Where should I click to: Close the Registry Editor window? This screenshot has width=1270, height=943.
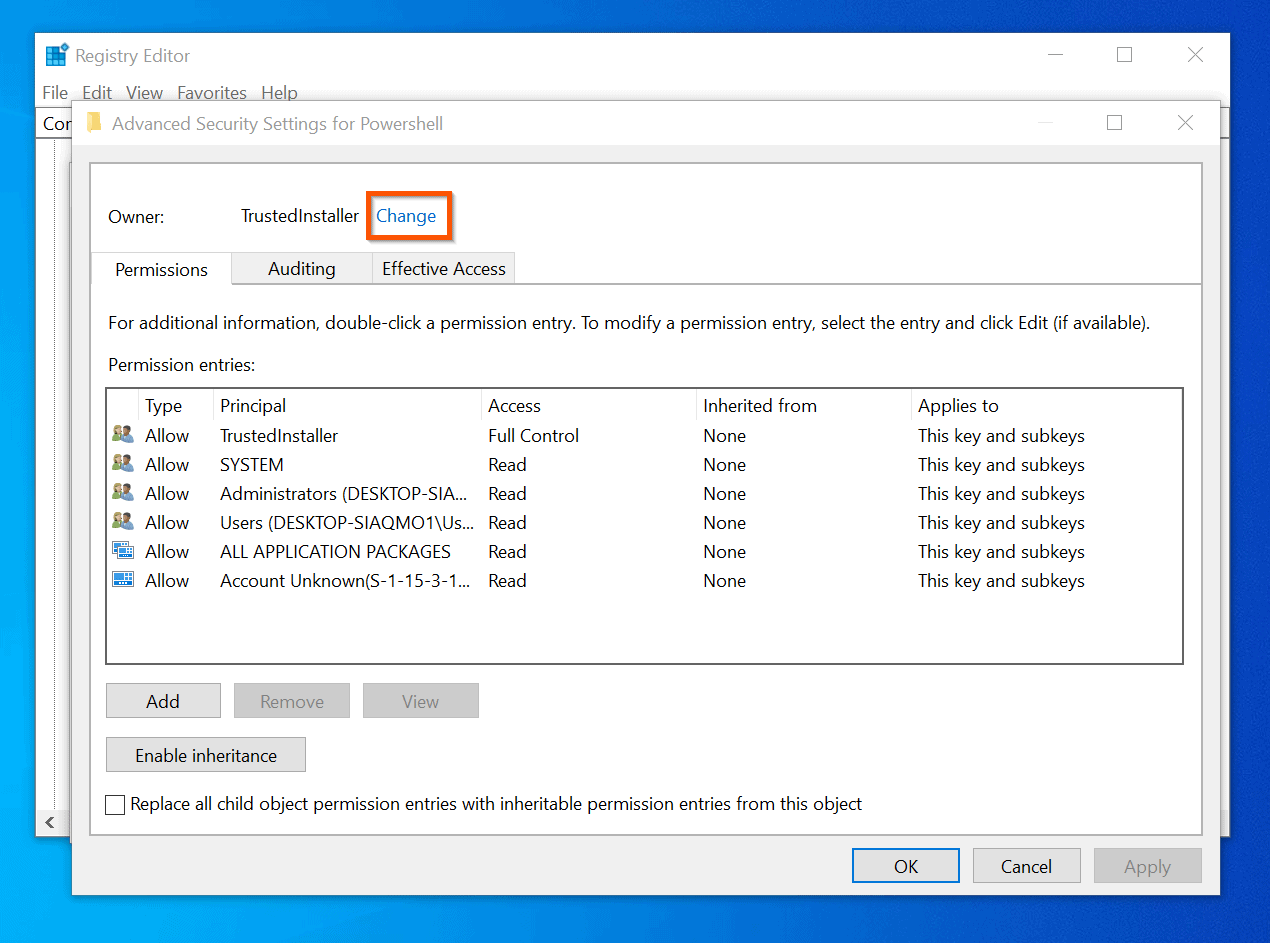pos(1195,55)
